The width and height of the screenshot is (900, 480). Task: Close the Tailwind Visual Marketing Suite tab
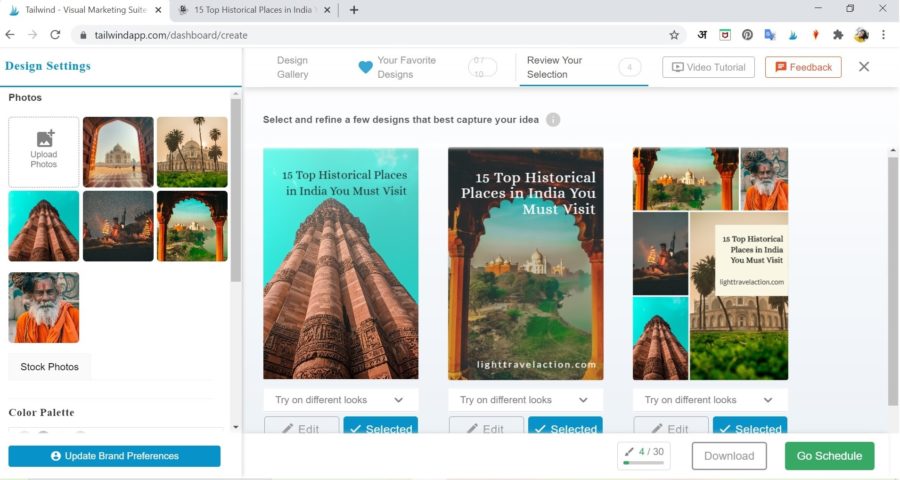158,10
